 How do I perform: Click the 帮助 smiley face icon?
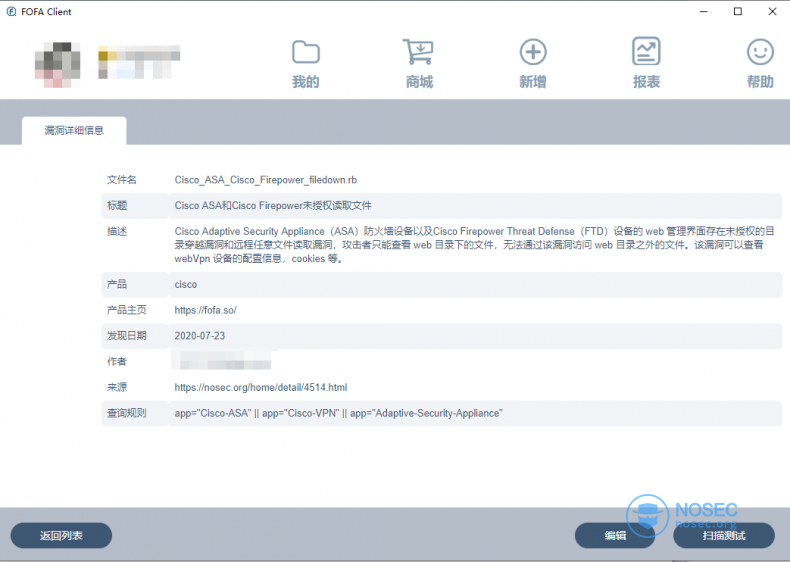(760, 52)
